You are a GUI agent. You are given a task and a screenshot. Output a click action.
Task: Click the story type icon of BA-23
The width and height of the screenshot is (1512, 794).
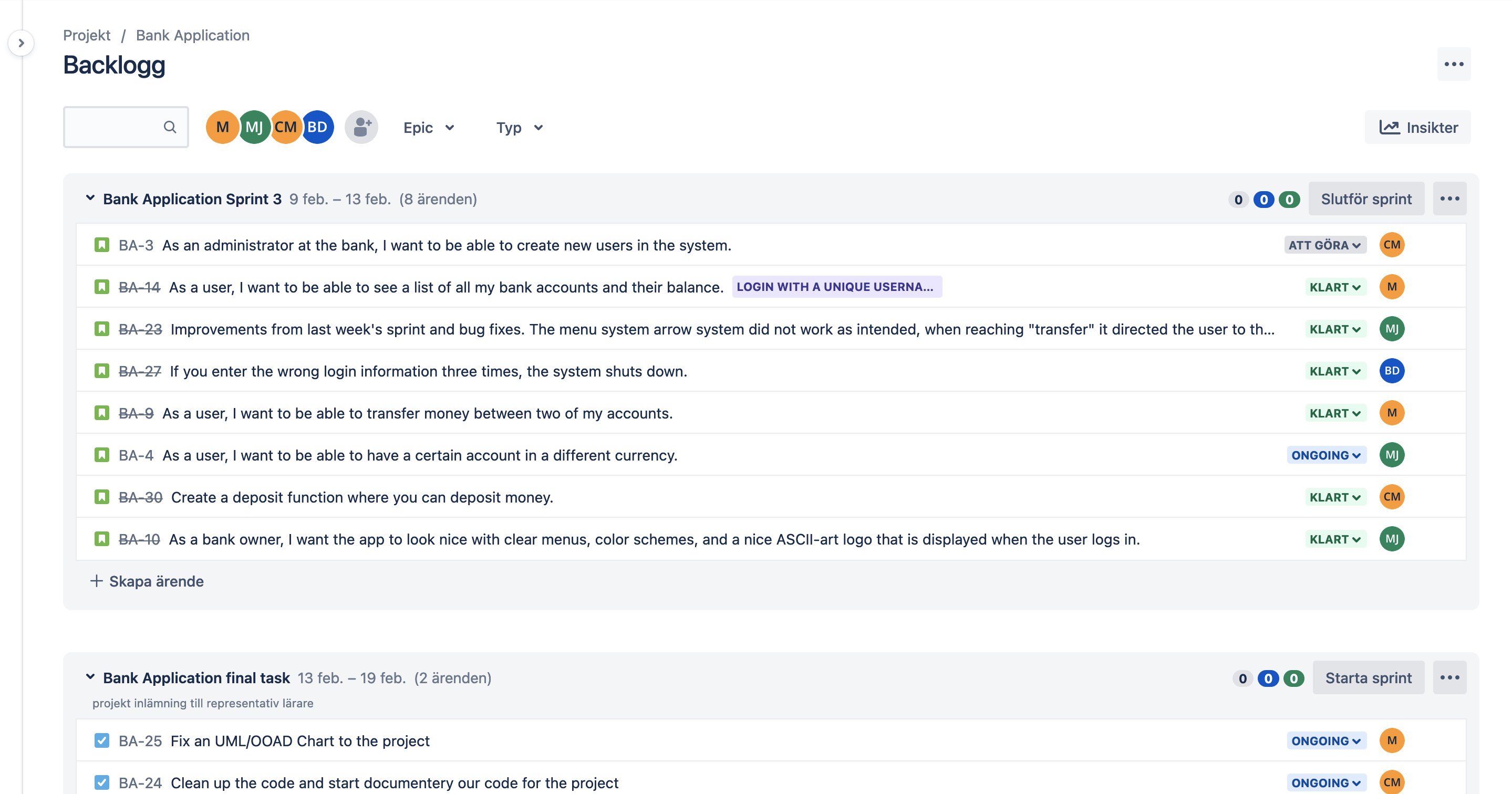point(101,329)
